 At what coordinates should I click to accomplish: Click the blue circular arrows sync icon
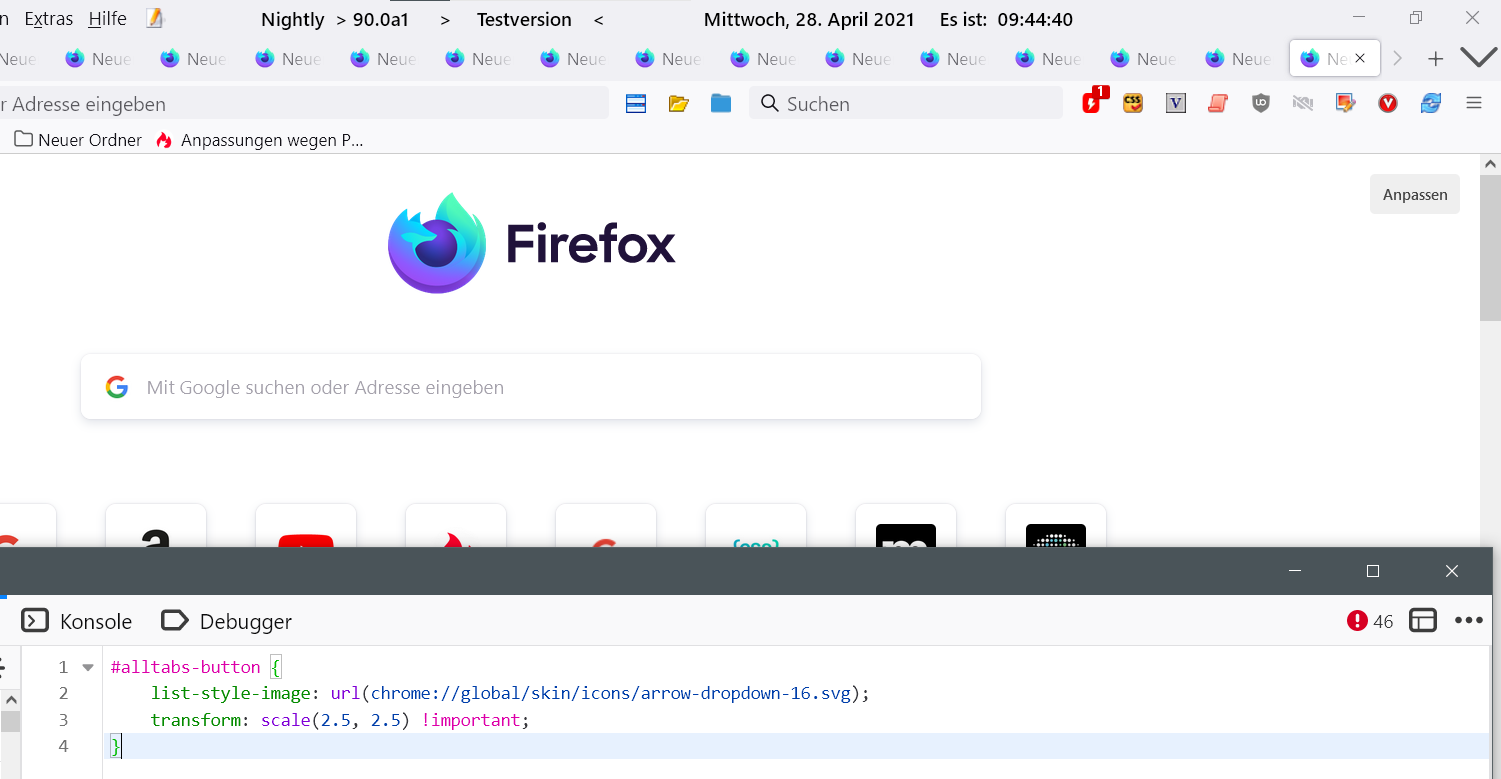[x=1431, y=102]
